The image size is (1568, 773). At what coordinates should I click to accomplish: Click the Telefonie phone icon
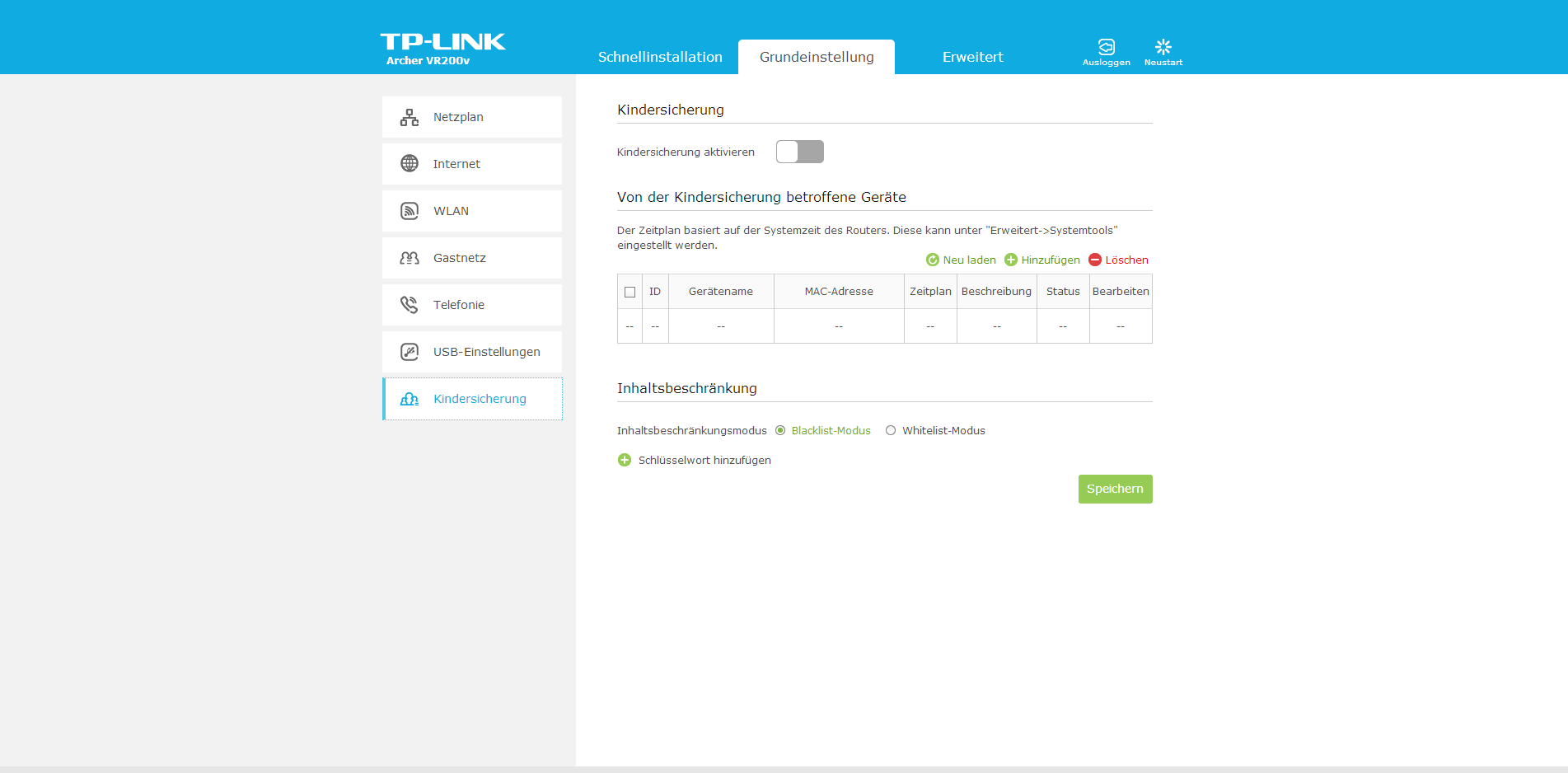pos(410,305)
